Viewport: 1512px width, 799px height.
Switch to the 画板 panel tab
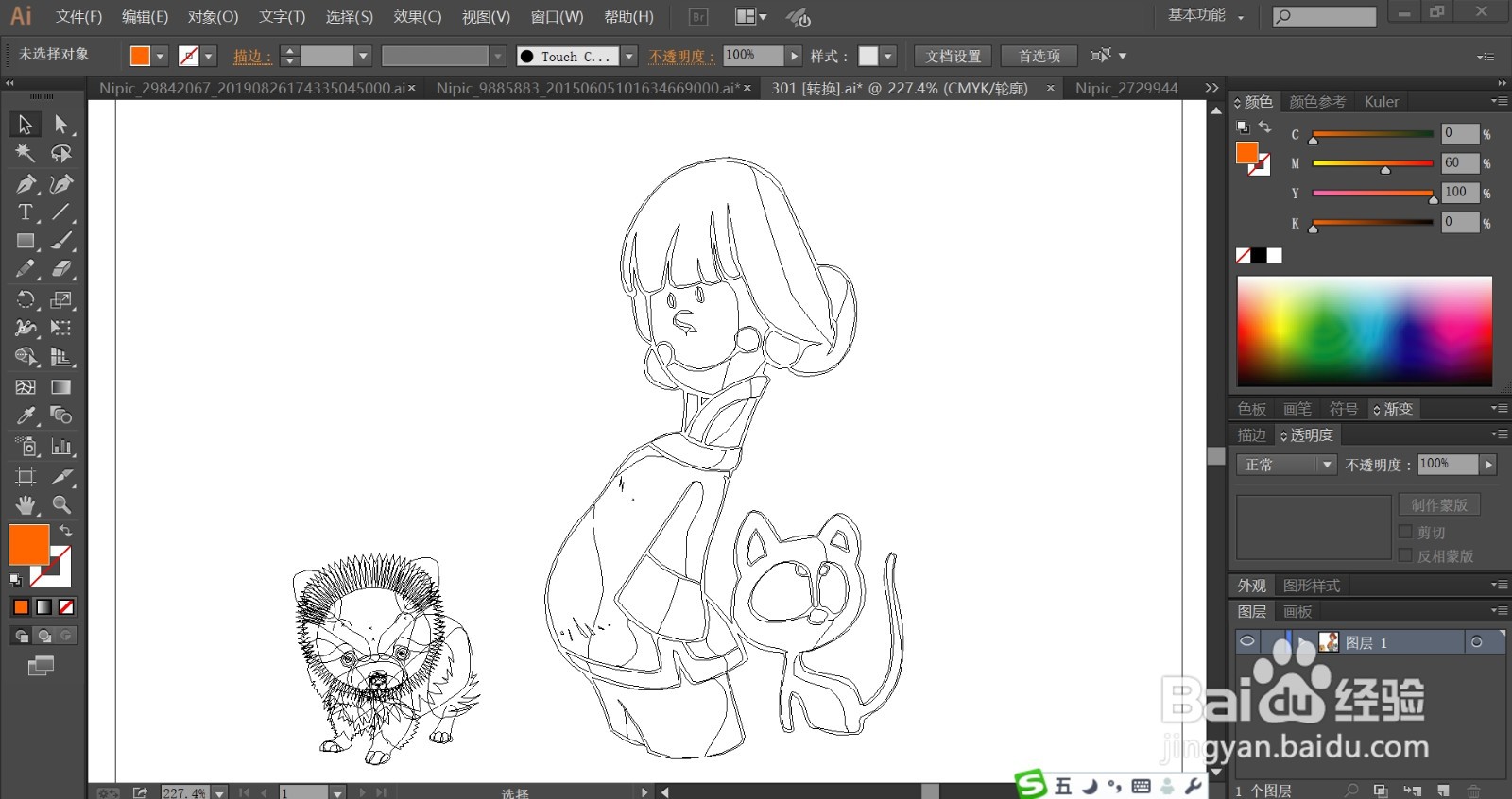coord(1297,612)
